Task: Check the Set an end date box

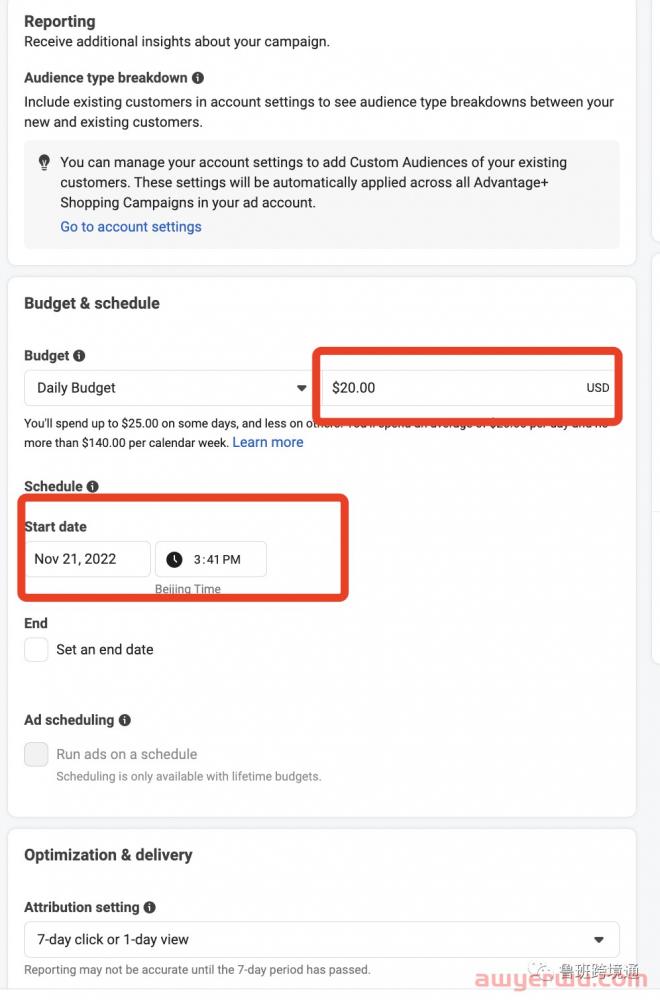Action: pos(36,650)
